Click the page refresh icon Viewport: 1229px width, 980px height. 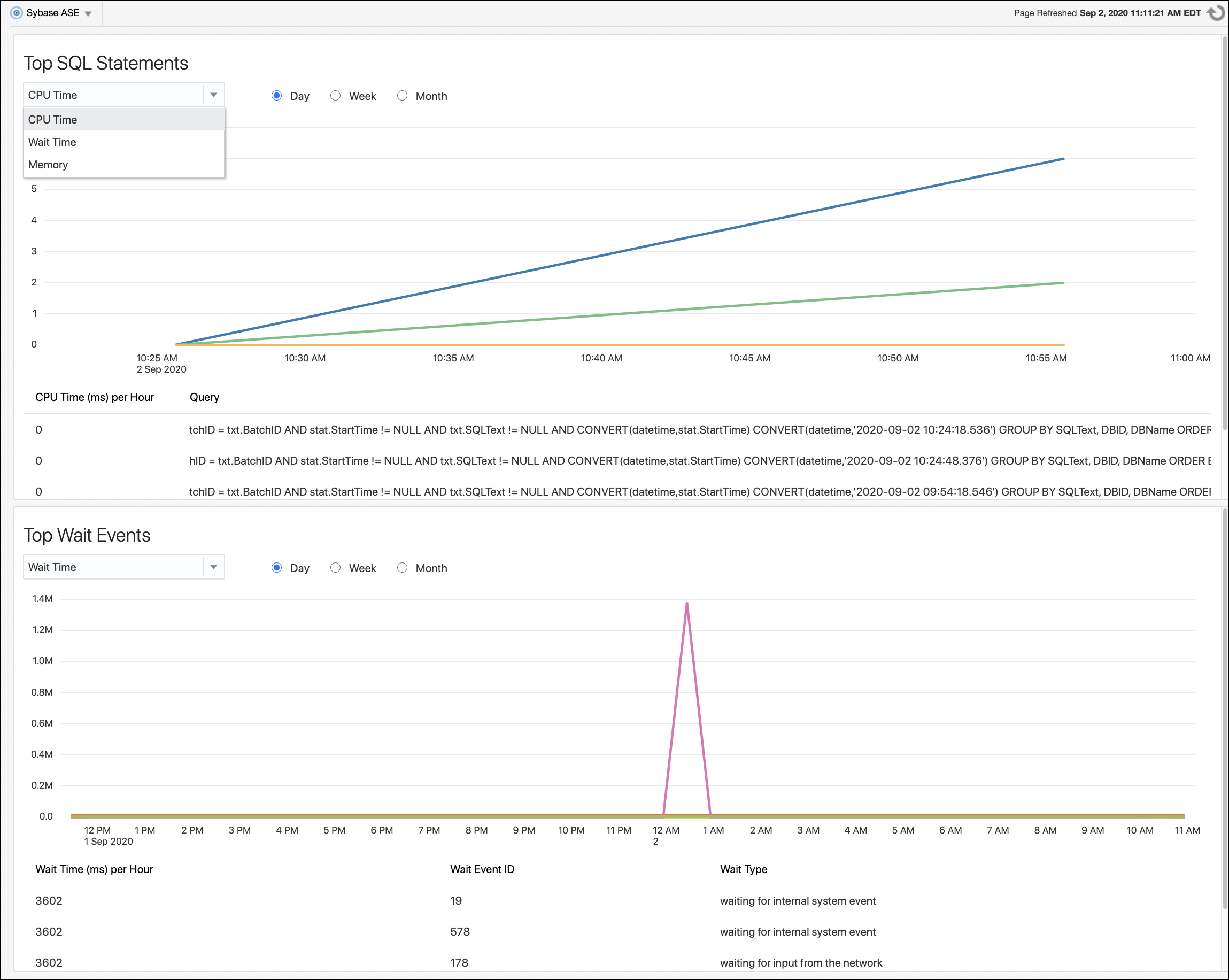pos(1217,12)
